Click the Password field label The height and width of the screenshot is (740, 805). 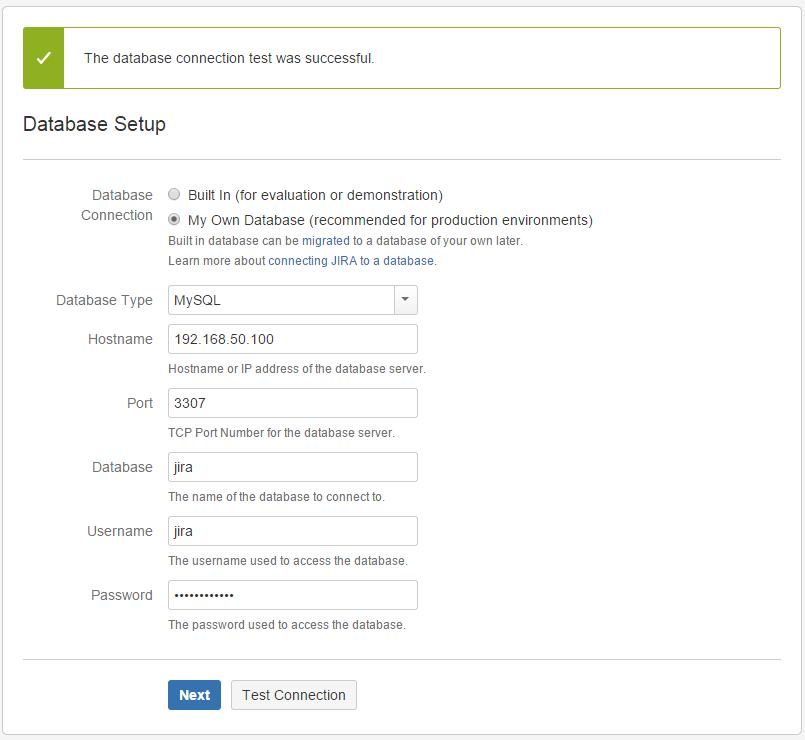122,595
